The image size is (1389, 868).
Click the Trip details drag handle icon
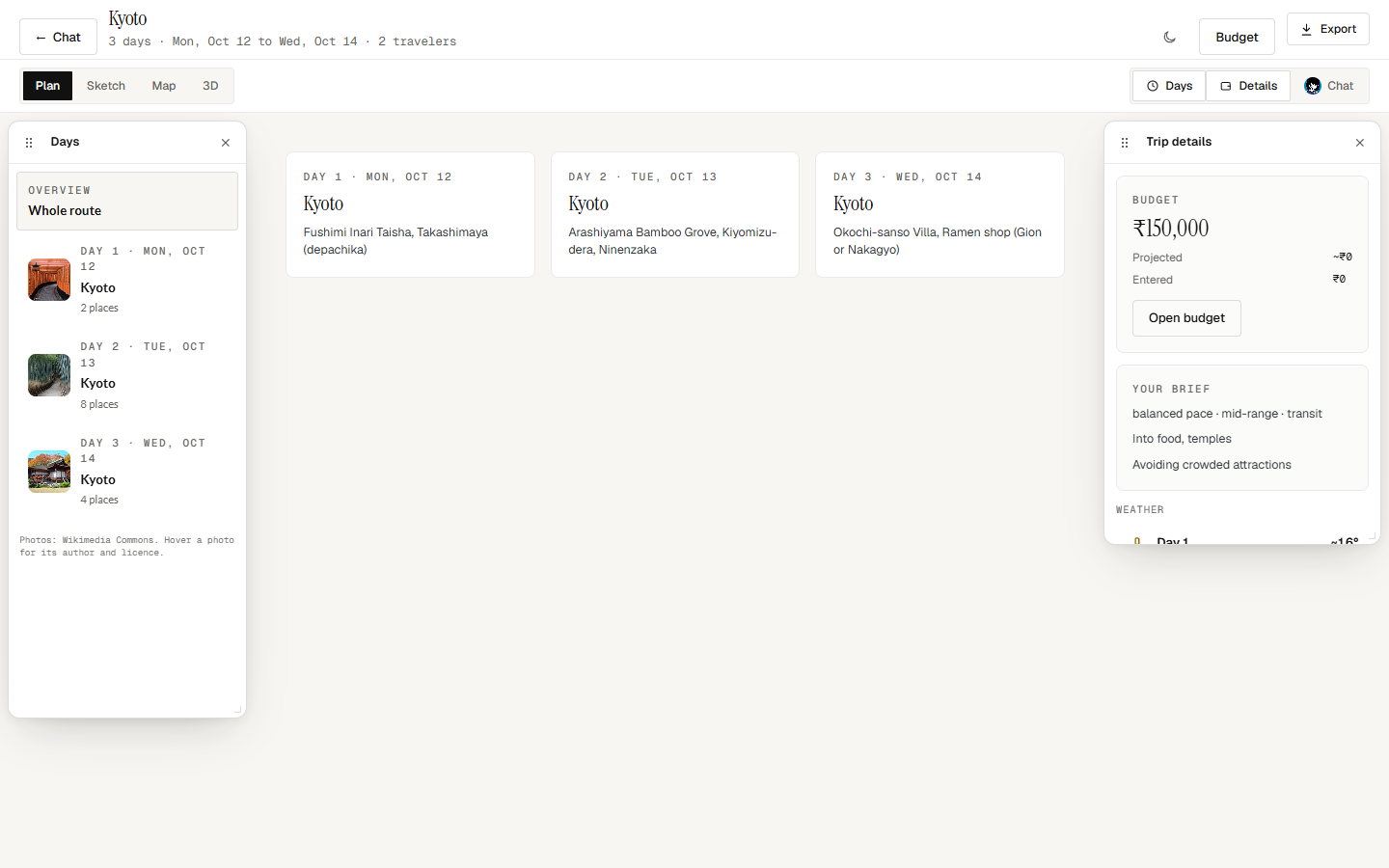(x=1125, y=143)
